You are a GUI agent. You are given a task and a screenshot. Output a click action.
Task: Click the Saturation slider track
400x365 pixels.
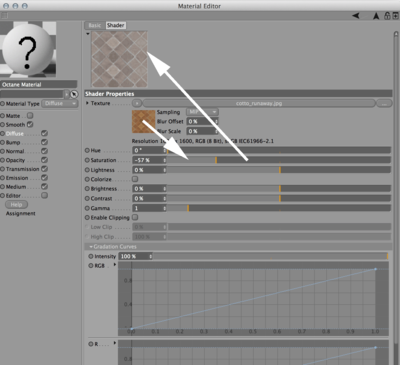pyautogui.click(x=279, y=160)
